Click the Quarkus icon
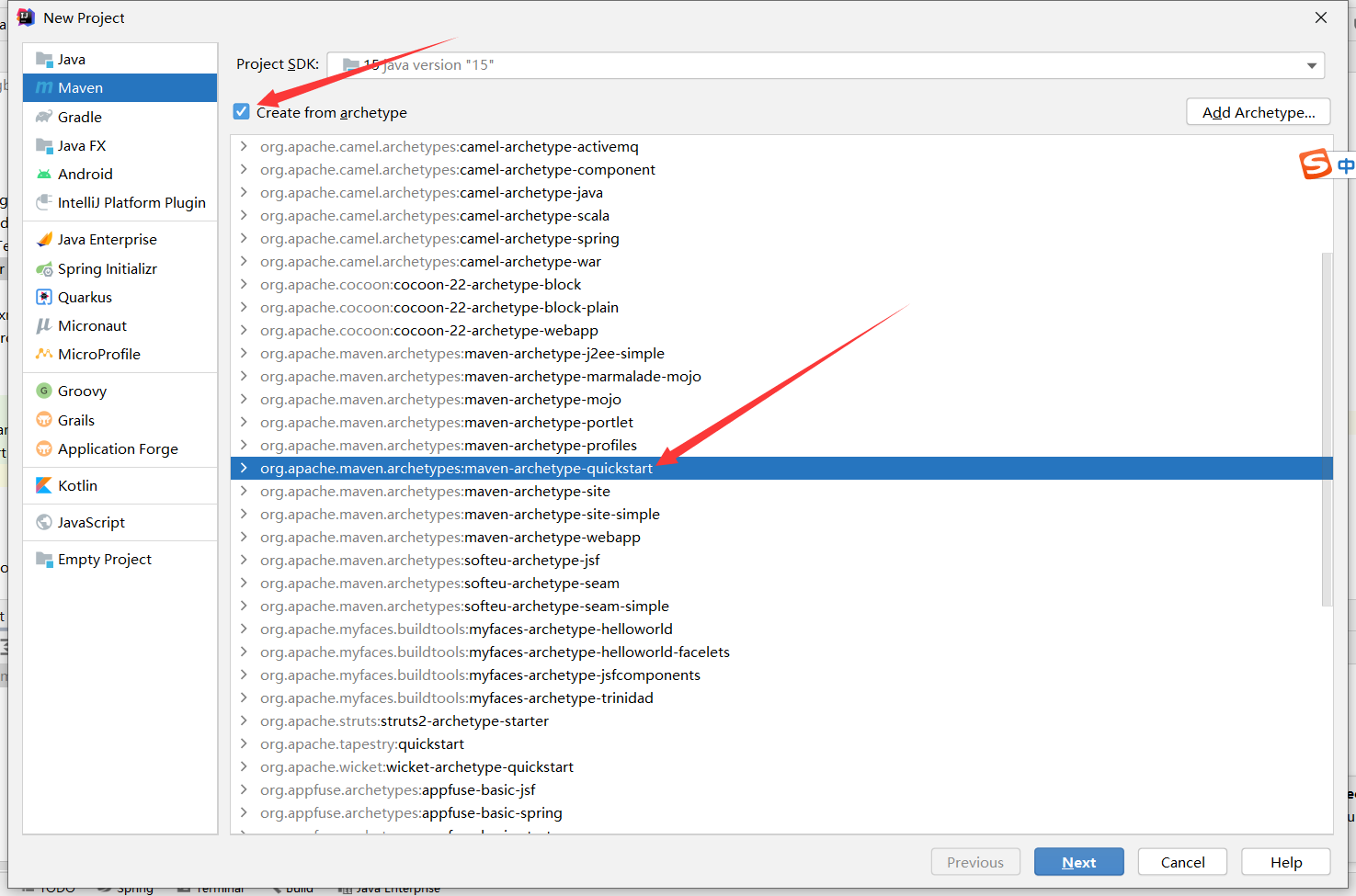1356x896 pixels. 44,297
